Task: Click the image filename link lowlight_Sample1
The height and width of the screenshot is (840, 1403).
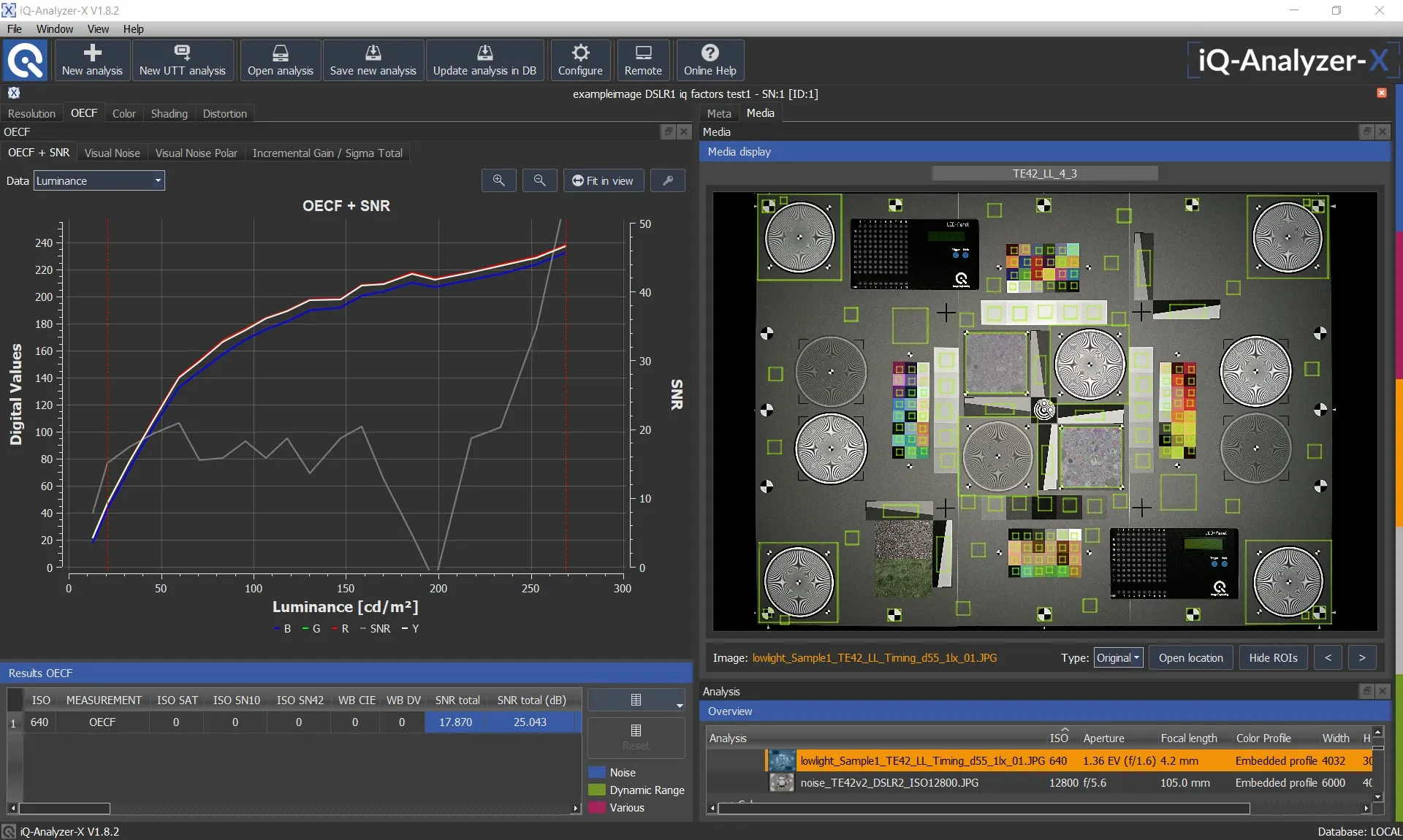Action: pyautogui.click(x=874, y=657)
